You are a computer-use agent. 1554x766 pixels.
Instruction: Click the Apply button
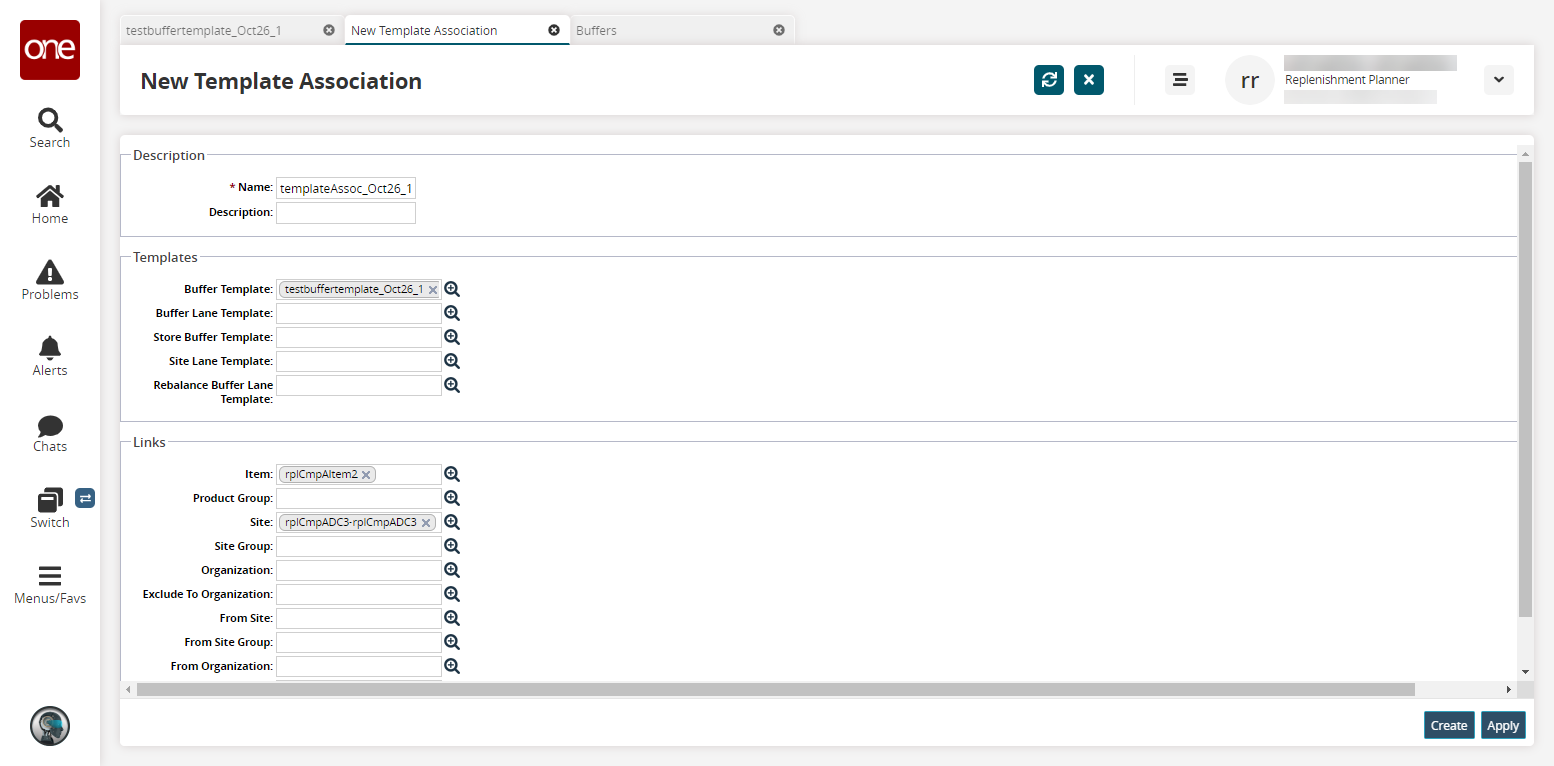pos(1502,726)
